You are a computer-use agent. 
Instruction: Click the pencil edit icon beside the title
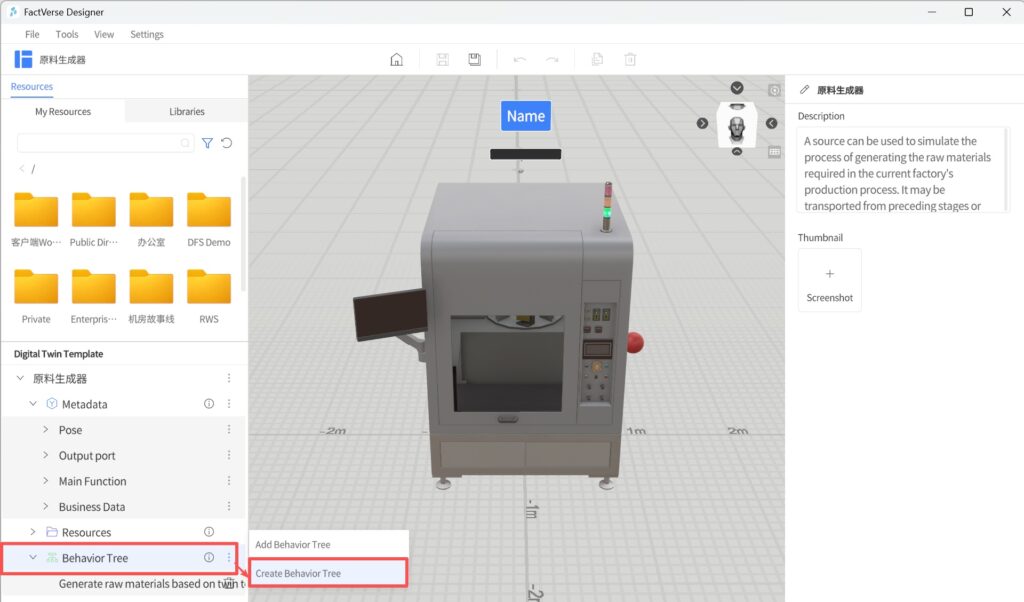(x=804, y=90)
